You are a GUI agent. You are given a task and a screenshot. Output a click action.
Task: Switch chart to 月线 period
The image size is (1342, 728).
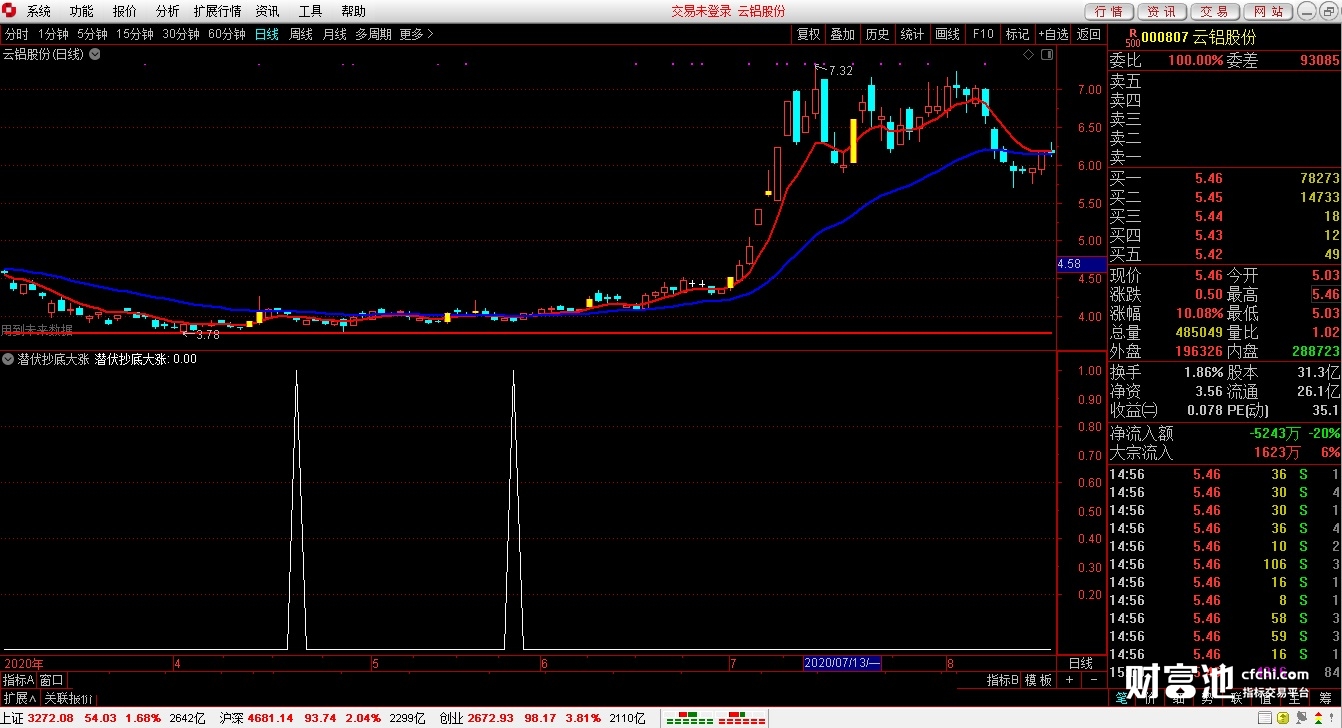coord(334,34)
